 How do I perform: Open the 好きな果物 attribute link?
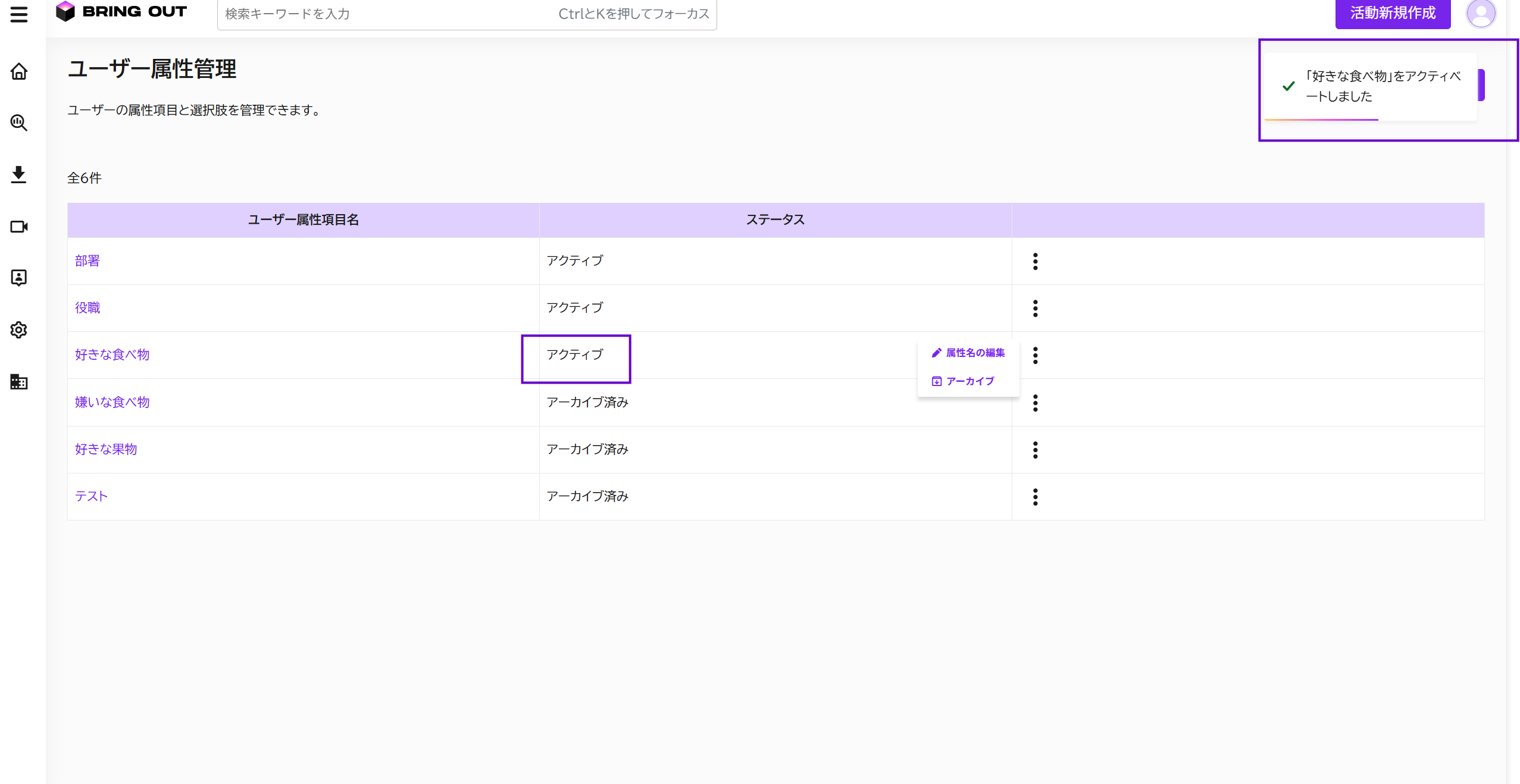click(x=106, y=449)
